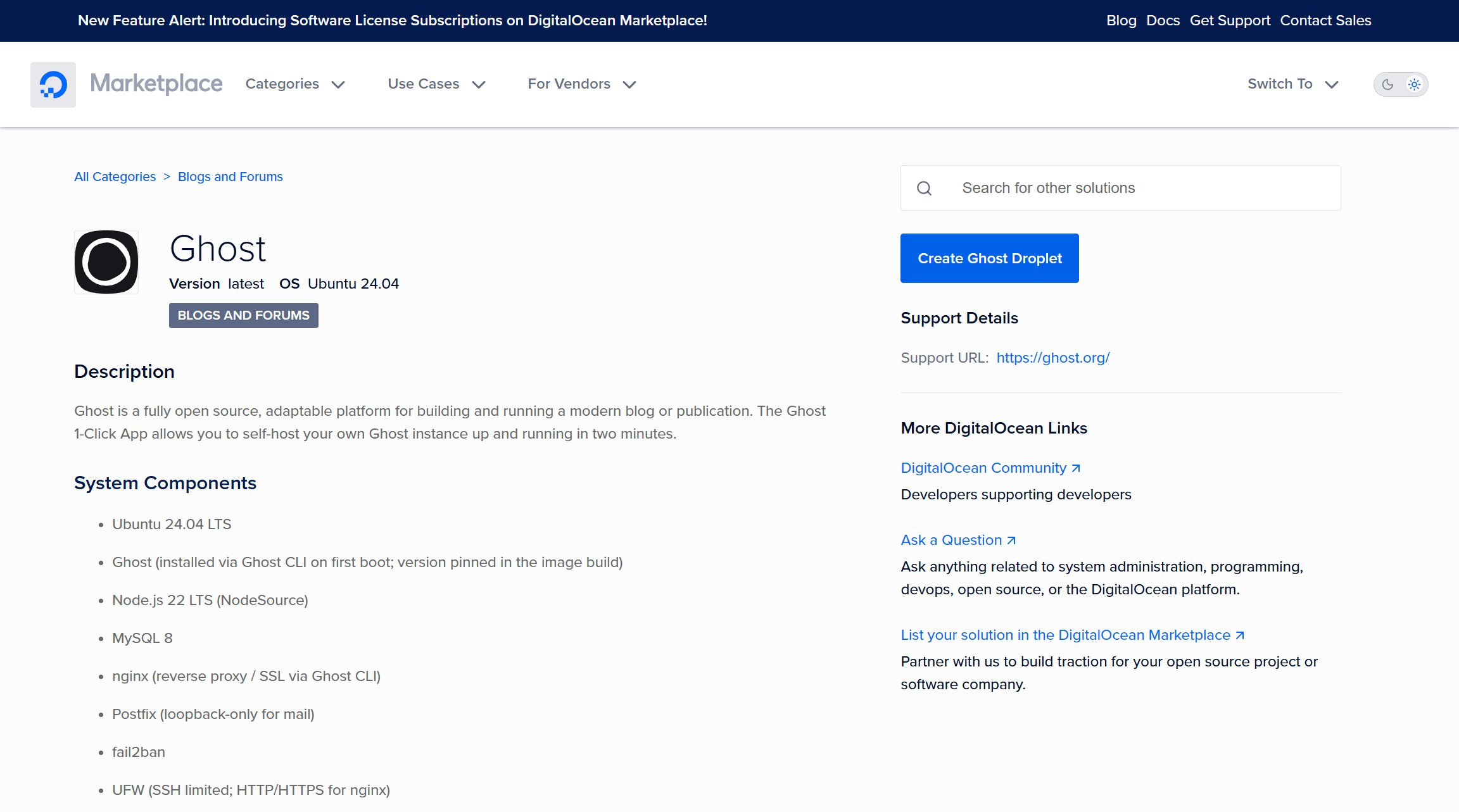Open the Blog link in top bar
This screenshot has height=812, width=1459.
tap(1121, 21)
